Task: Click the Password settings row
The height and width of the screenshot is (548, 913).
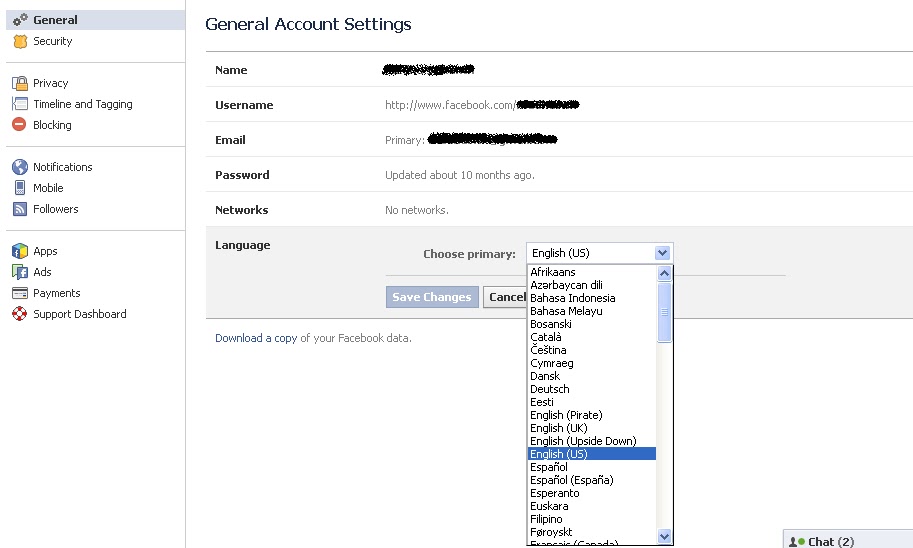Action: pyautogui.click(x=559, y=175)
